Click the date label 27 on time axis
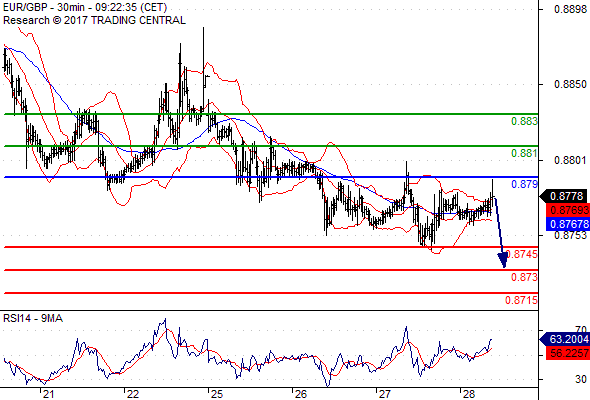The width and height of the screenshot is (590, 400). click(x=385, y=394)
